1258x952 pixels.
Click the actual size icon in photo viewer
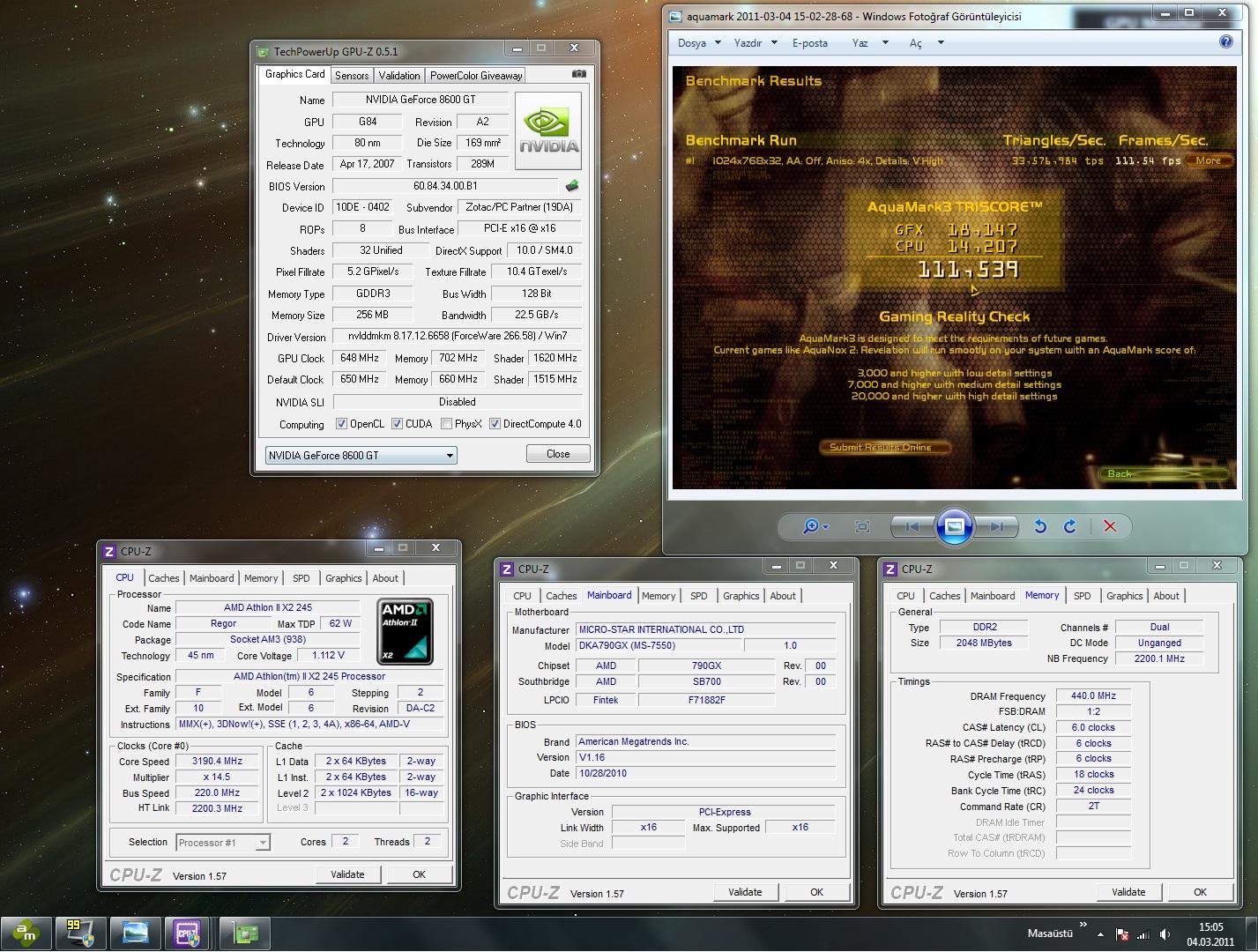coord(862,526)
